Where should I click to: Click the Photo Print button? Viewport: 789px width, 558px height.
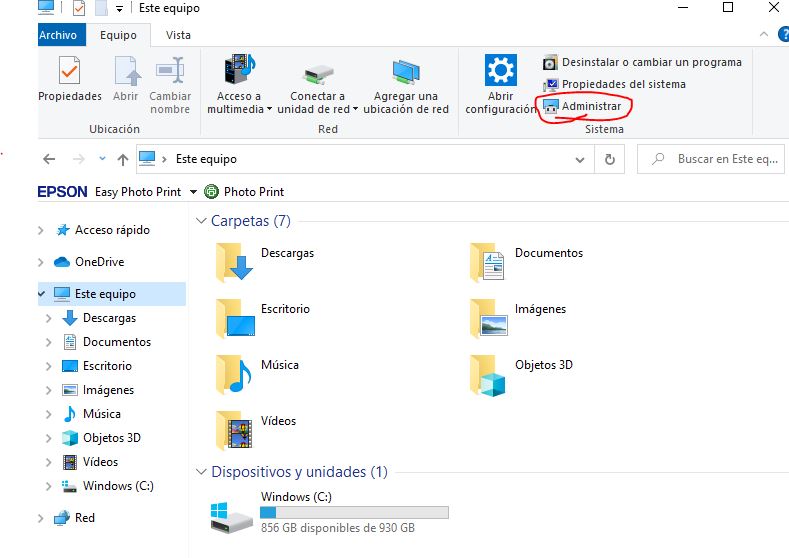point(244,192)
